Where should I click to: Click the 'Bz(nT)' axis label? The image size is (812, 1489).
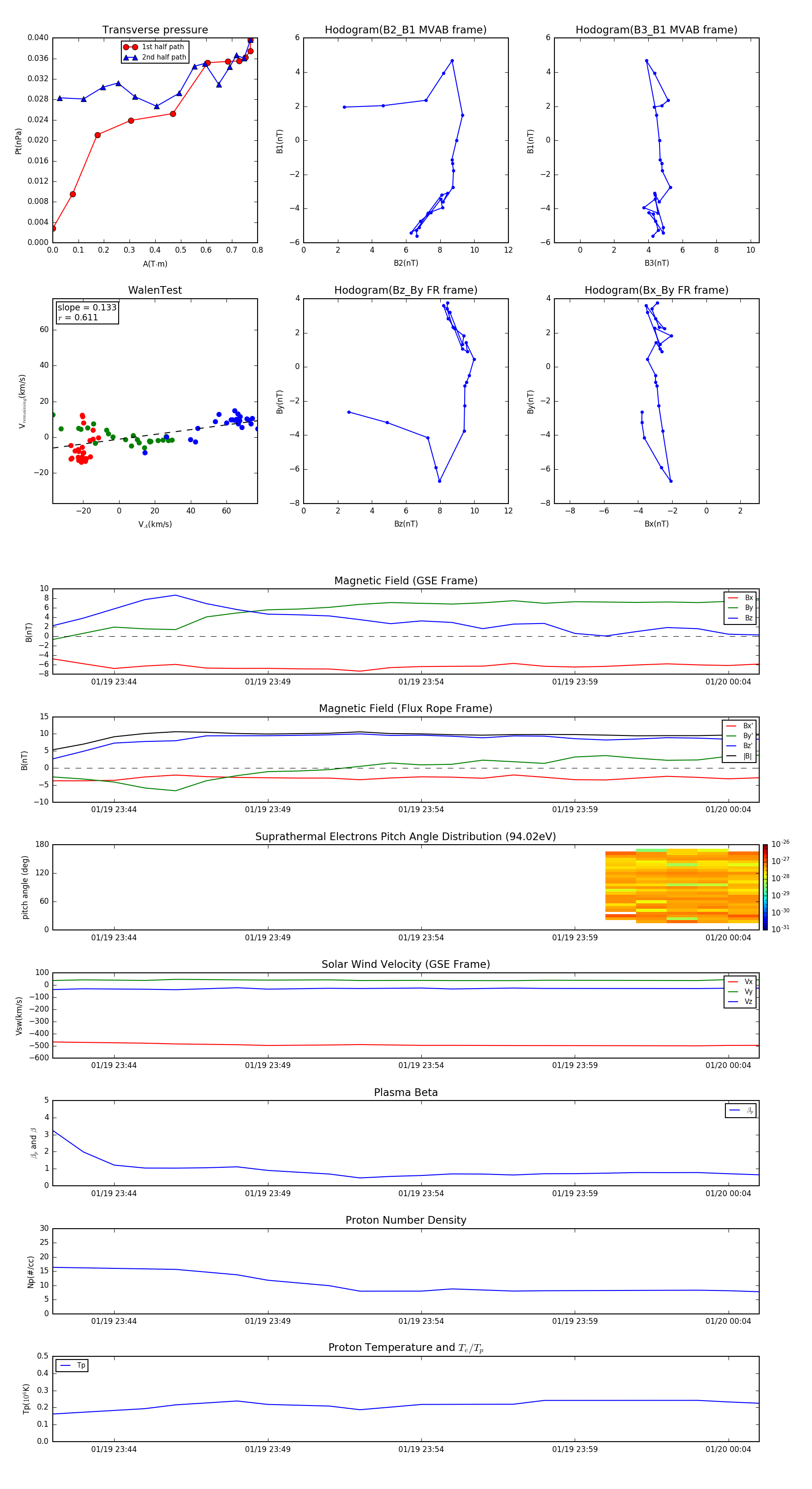point(406,524)
